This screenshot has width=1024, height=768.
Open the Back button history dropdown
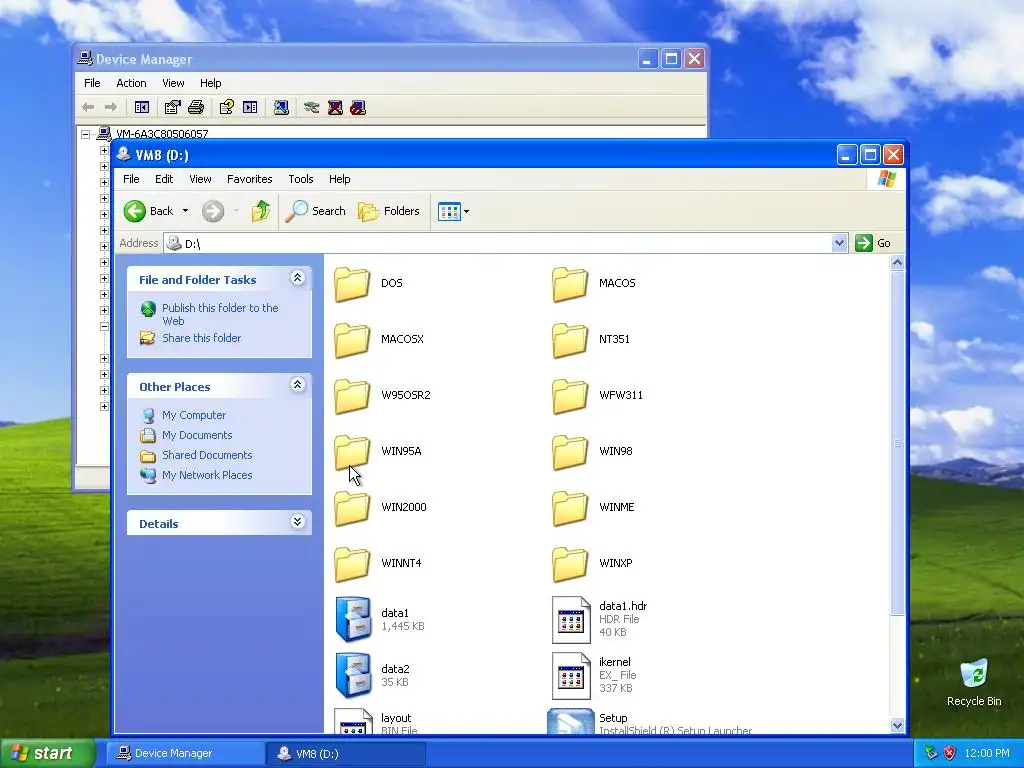coord(185,211)
